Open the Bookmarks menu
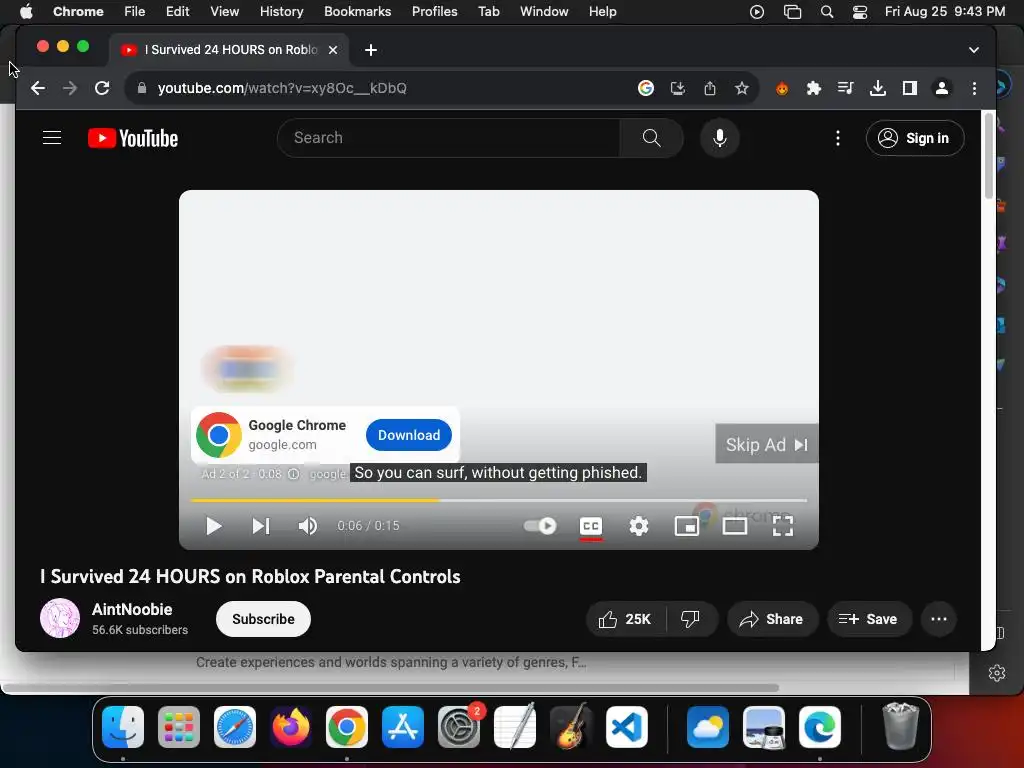Viewport: 1024px width, 768px height. pos(357,11)
